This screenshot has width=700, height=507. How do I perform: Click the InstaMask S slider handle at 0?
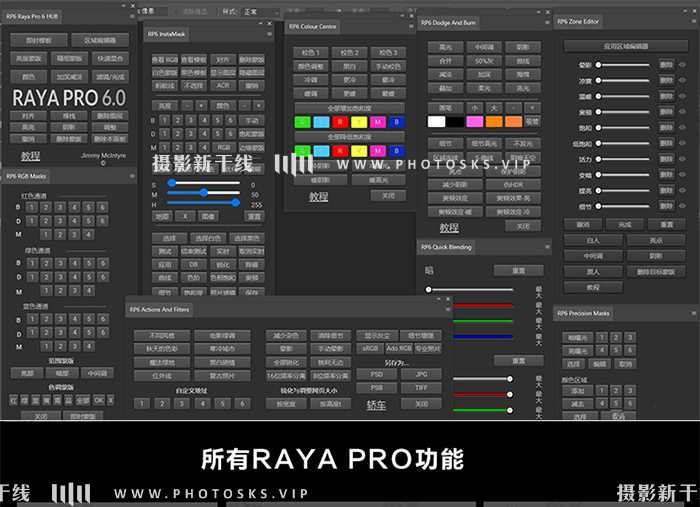pyautogui.click(x=171, y=183)
